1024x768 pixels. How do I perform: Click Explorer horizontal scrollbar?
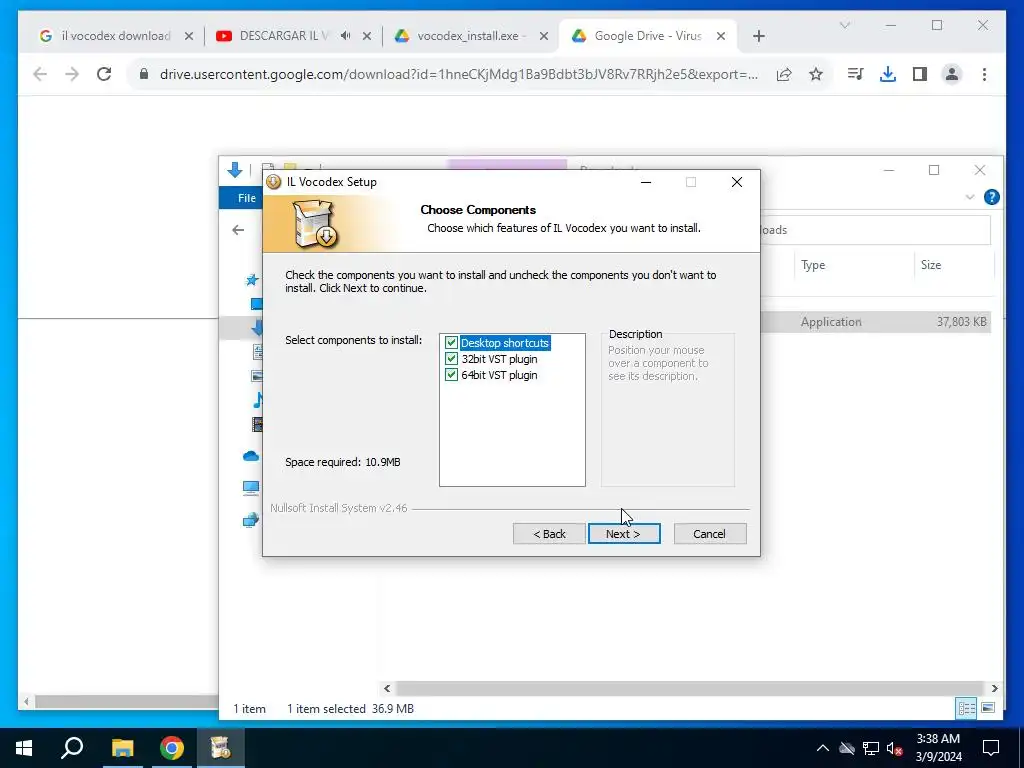coord(689,688)
